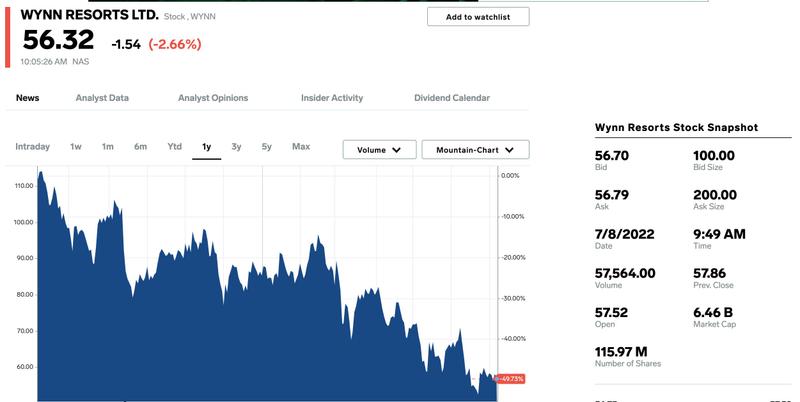
Task: Select 1w chart range
Action: [76, 147]
